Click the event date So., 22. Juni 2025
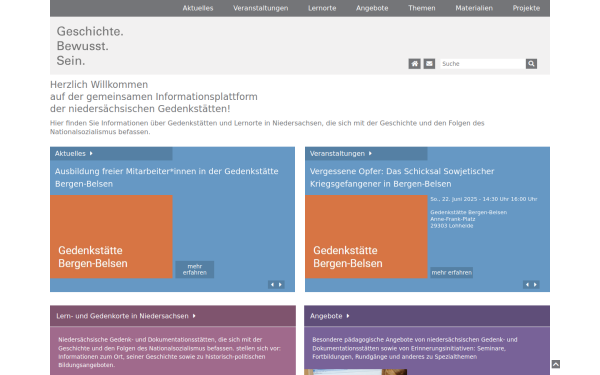 point(484,199)
